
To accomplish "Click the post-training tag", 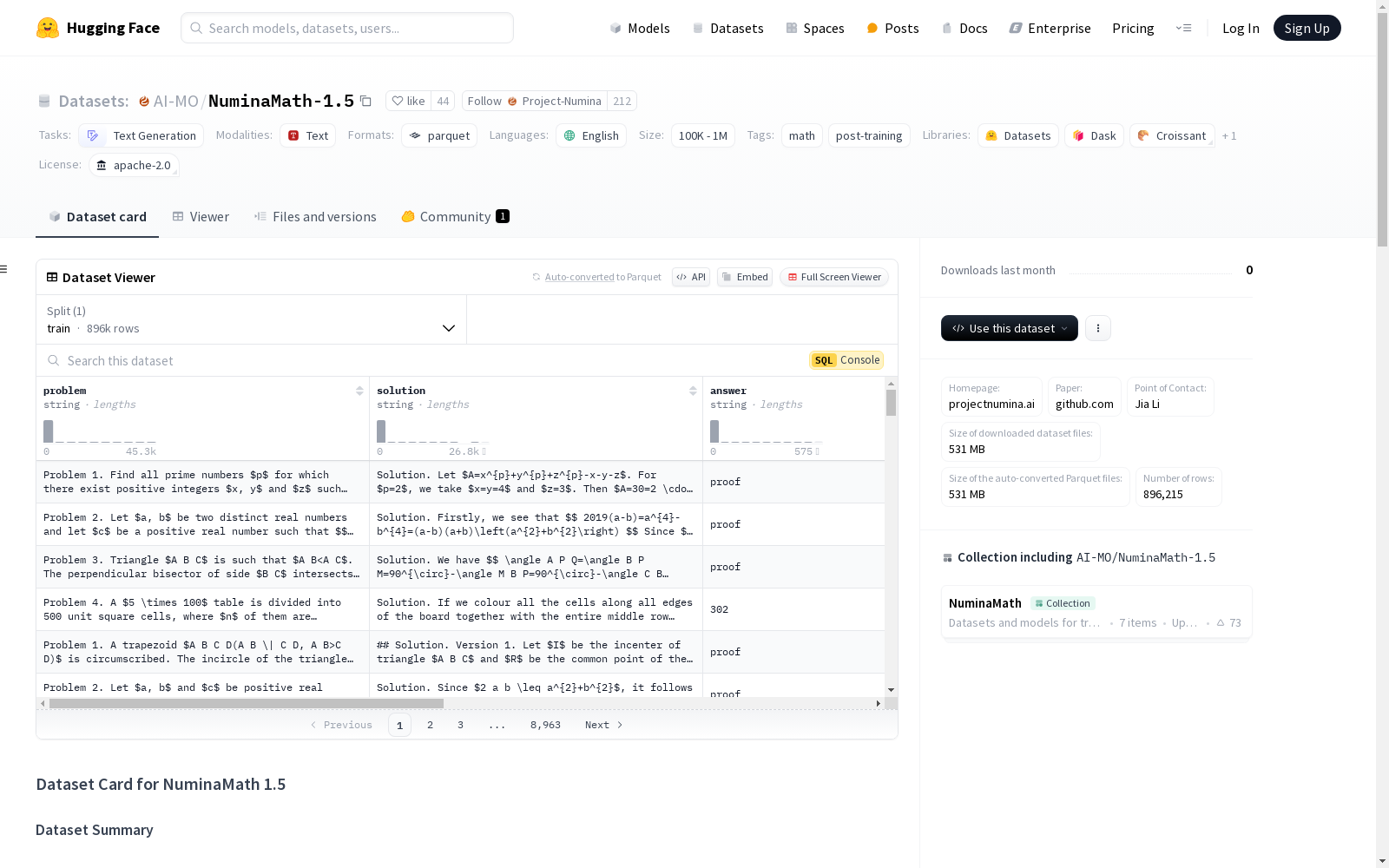I will 869,135.
